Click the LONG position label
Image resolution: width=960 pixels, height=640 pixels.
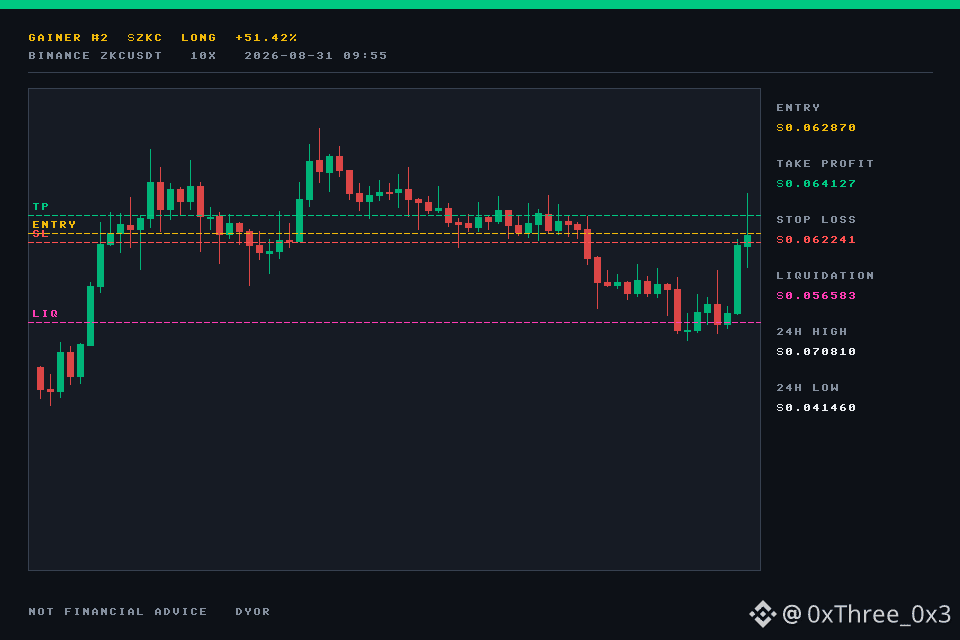pos(198,37)
